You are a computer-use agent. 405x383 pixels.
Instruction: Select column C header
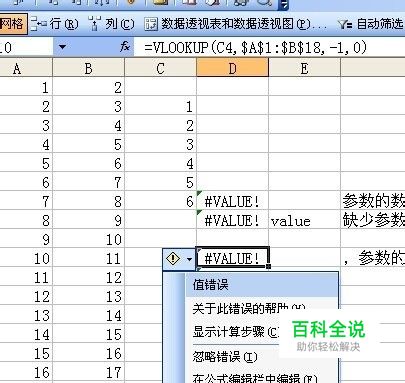click(160, 68)
